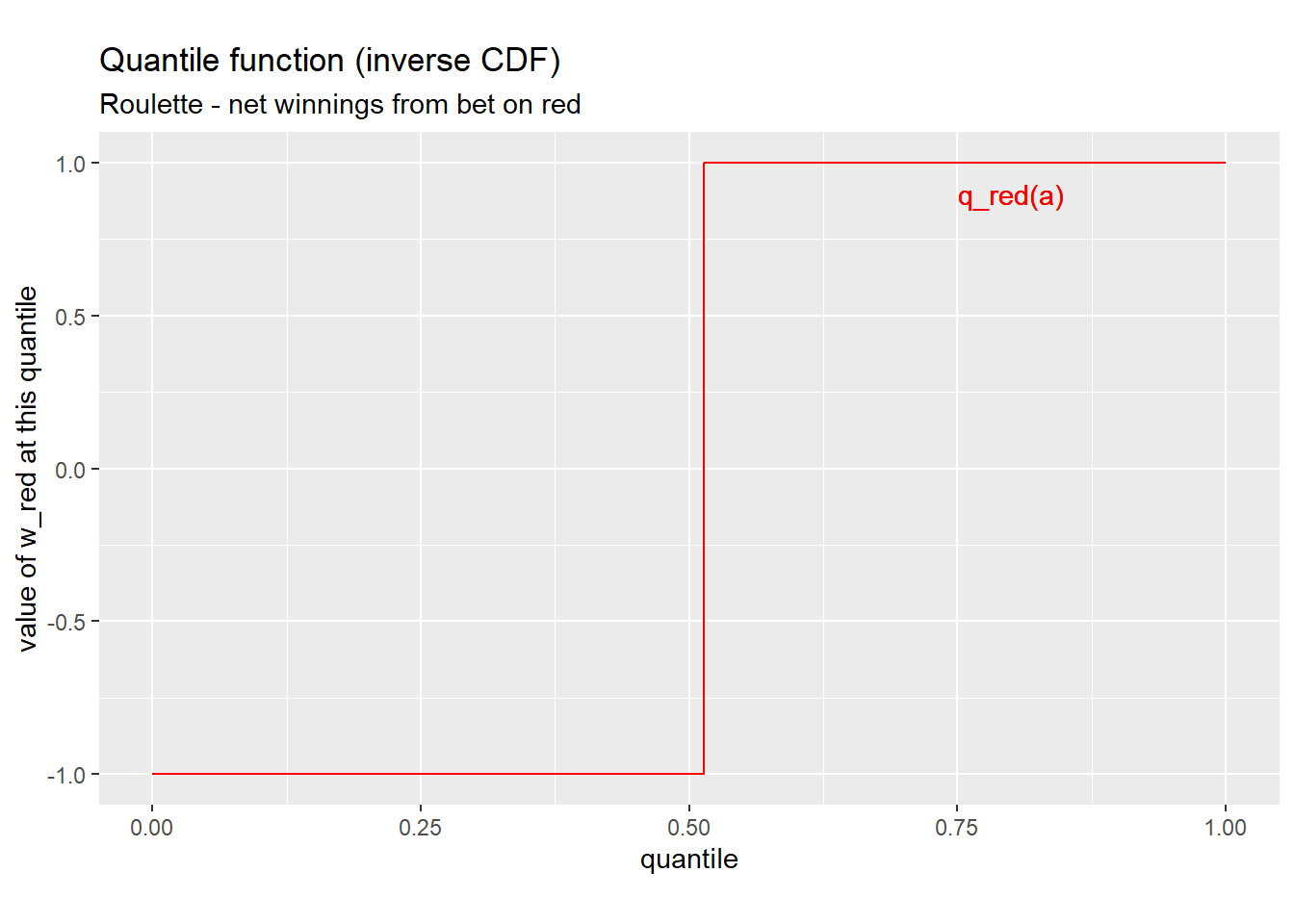Click the 0.5 y-axis tick label
This screenshot has height=924, width=1294.
click(x=71, y=317)
